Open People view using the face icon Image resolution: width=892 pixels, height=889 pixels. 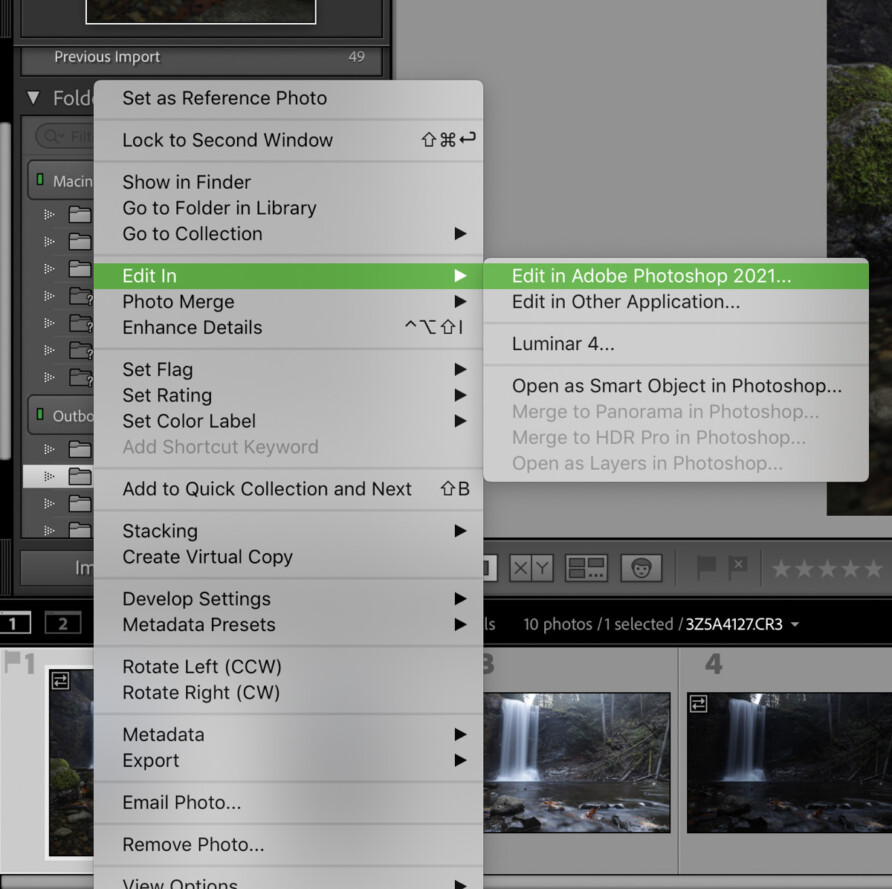(x=641, y=567)
